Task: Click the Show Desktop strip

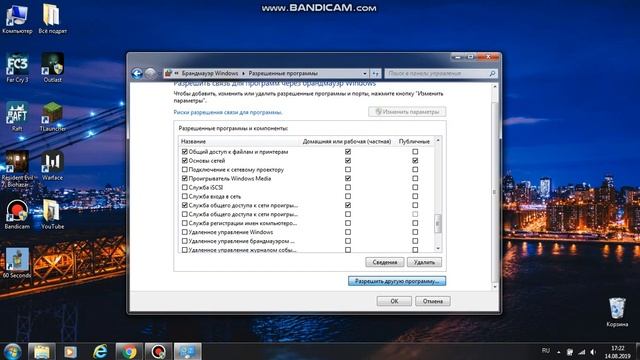Action: click(x=637, y=352)
